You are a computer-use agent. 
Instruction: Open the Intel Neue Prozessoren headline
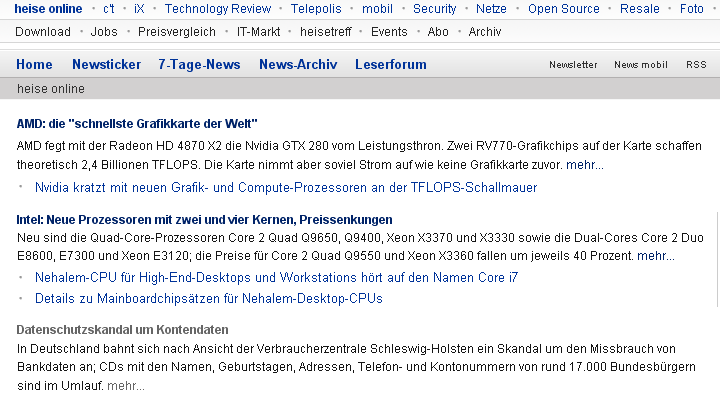tap(204, 220)
